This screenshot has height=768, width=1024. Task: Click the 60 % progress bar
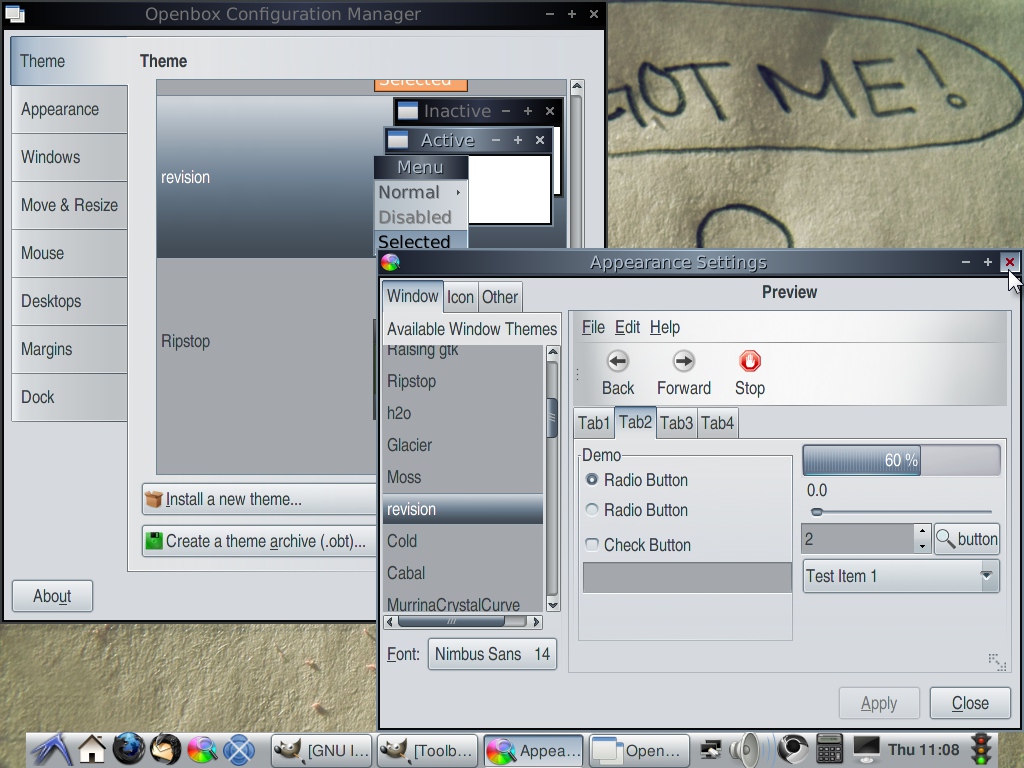(x=901, y=460)
